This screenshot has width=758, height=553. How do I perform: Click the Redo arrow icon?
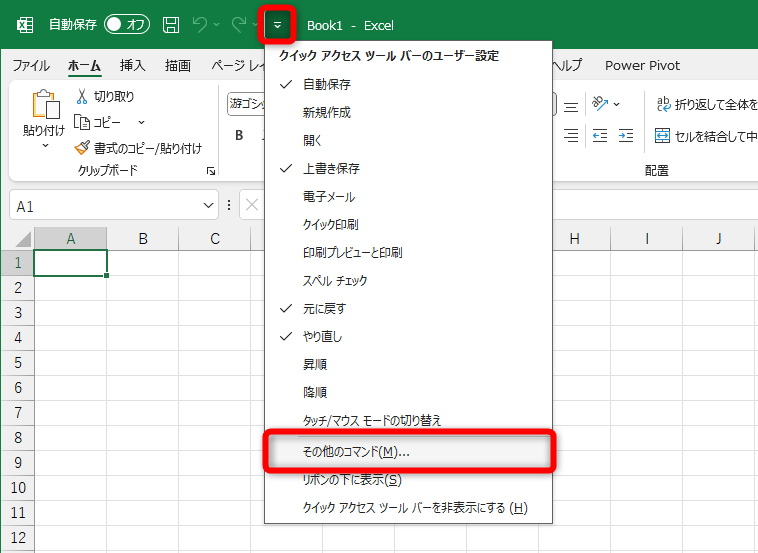coord(239,24)
